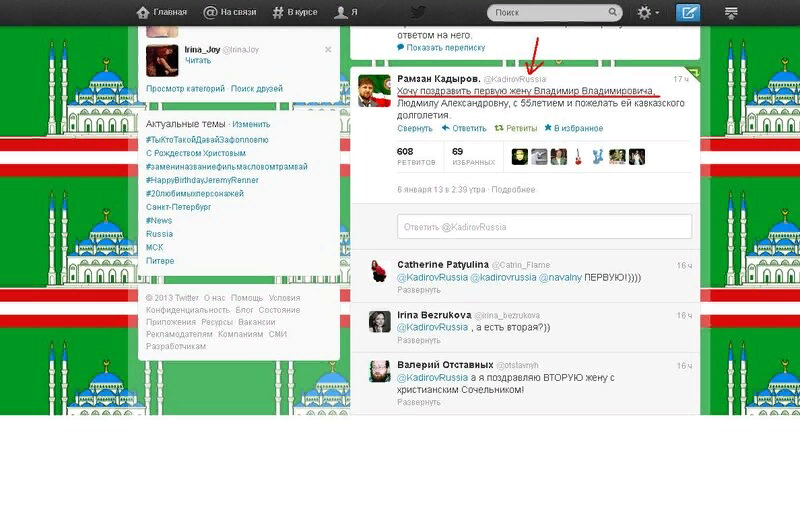Open Рекламодателям footer link
The height and width of the screenshot is (506, 800).
[x=179, y=335]
